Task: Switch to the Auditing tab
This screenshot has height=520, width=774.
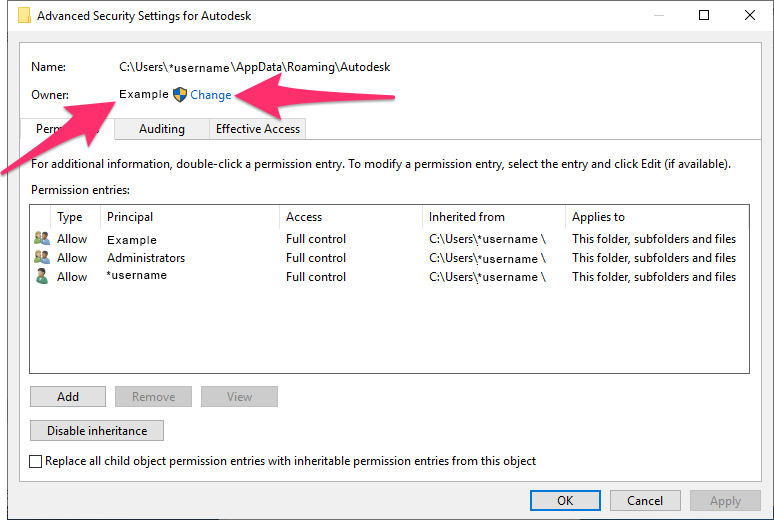Action: [161, 129]
